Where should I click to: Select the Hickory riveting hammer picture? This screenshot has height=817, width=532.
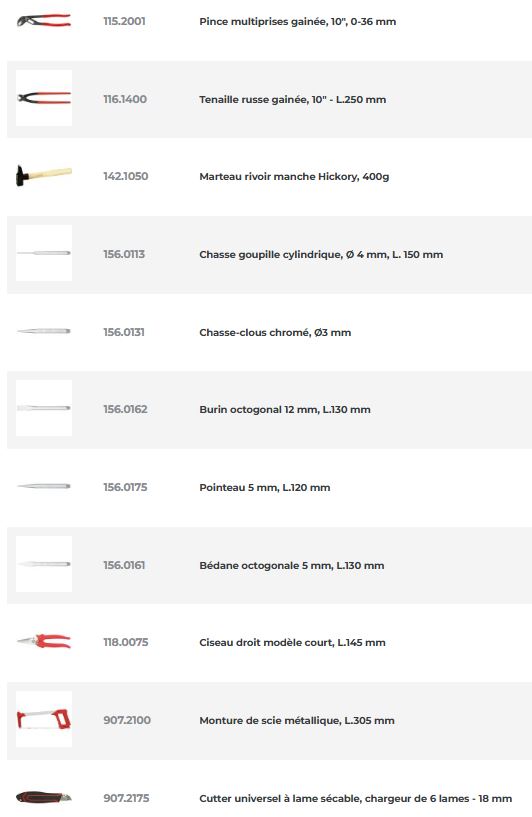pyautogui.click(x=44, y=176)
